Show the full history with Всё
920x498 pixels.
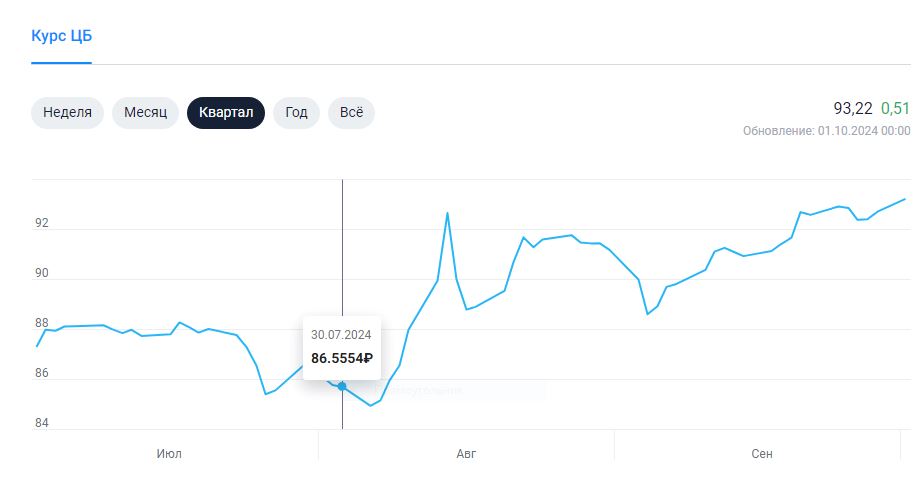tap(351, 113)
